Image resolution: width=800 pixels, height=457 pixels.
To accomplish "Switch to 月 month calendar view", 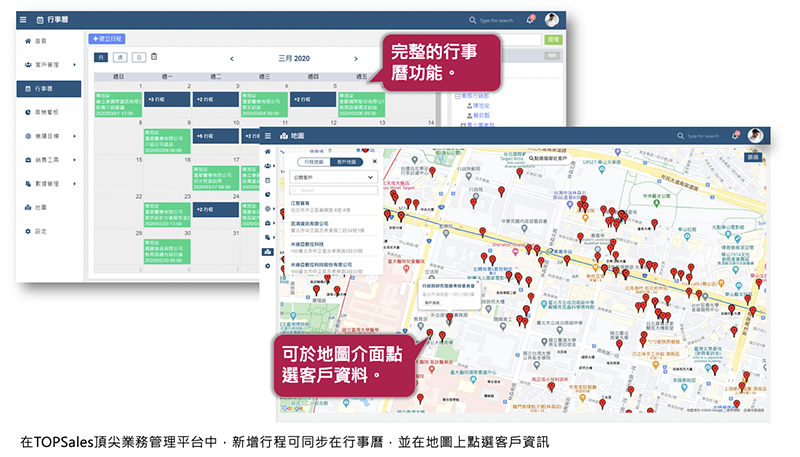I will click(101, 57).
